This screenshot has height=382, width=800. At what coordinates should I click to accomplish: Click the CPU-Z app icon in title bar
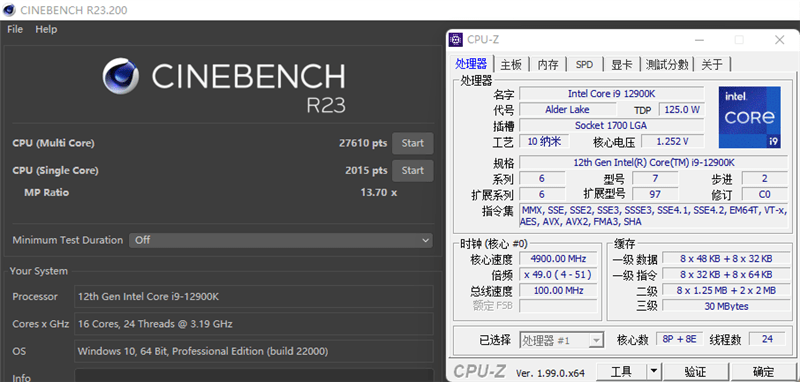tap(456, 39)
